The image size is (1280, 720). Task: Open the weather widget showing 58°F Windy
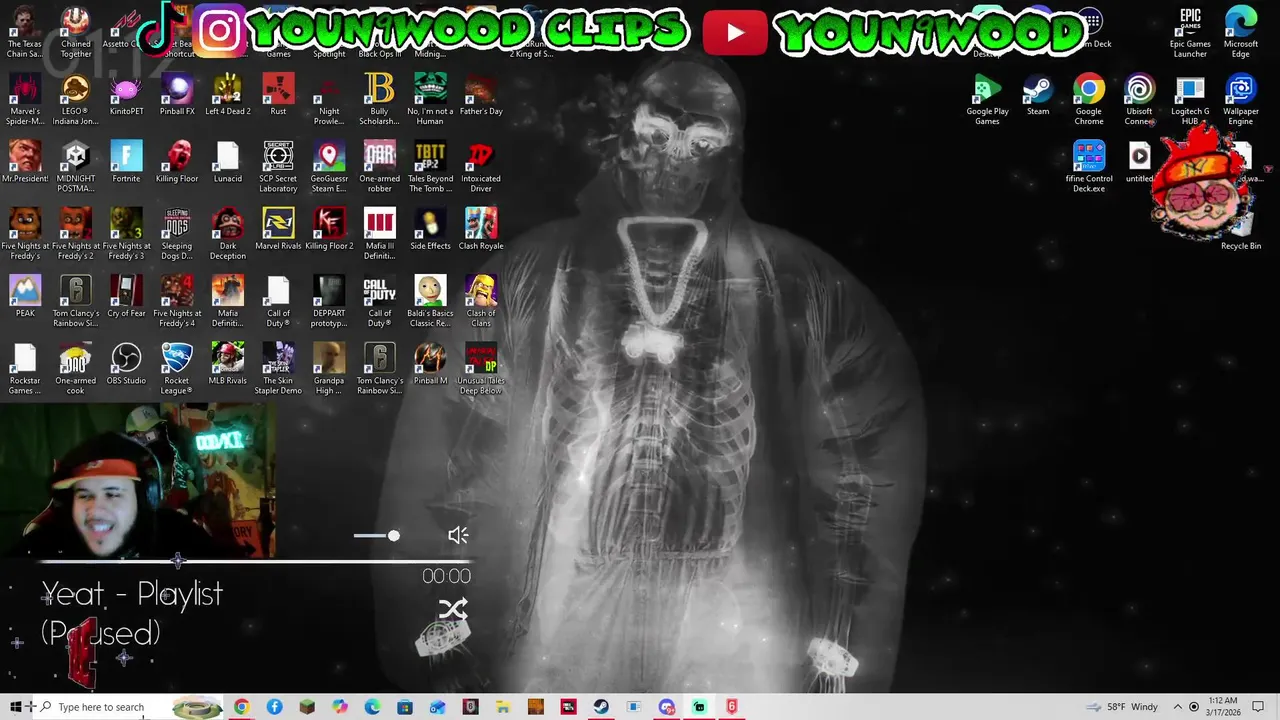(x=1121, y=707)
